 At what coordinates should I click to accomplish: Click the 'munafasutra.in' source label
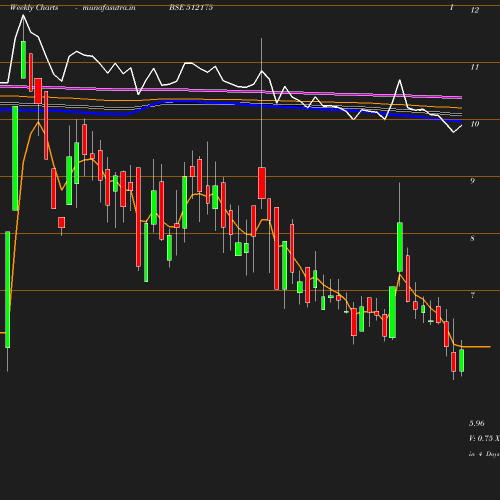[x=109, y=8]
